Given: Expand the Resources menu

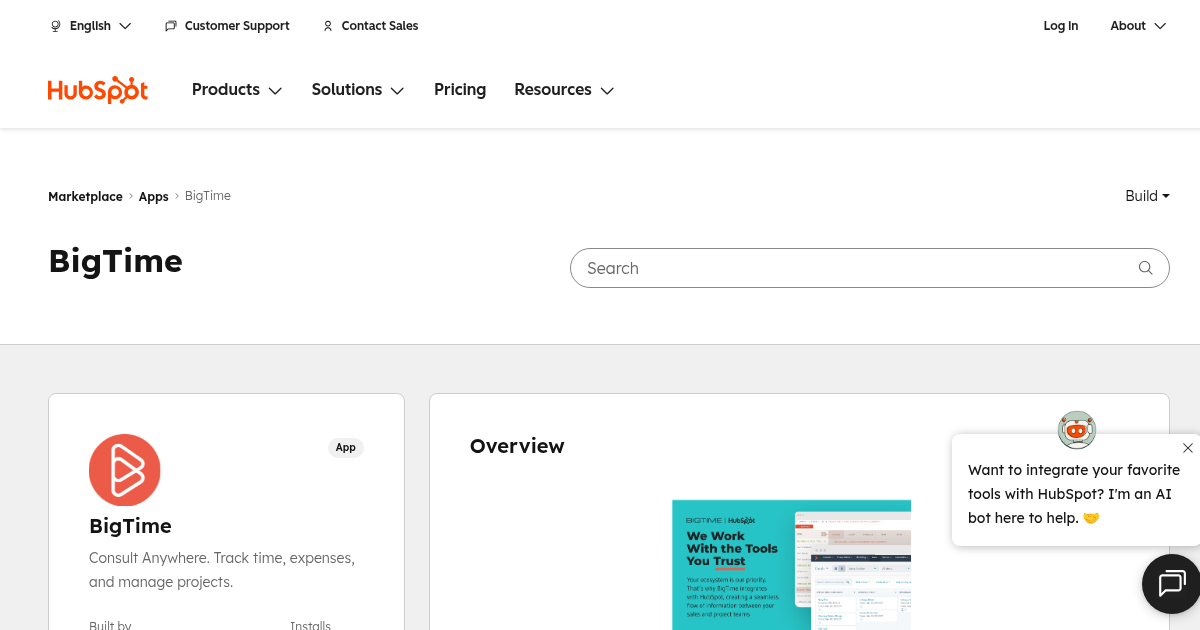Looking at the screenshot, I should pos(564,90).
